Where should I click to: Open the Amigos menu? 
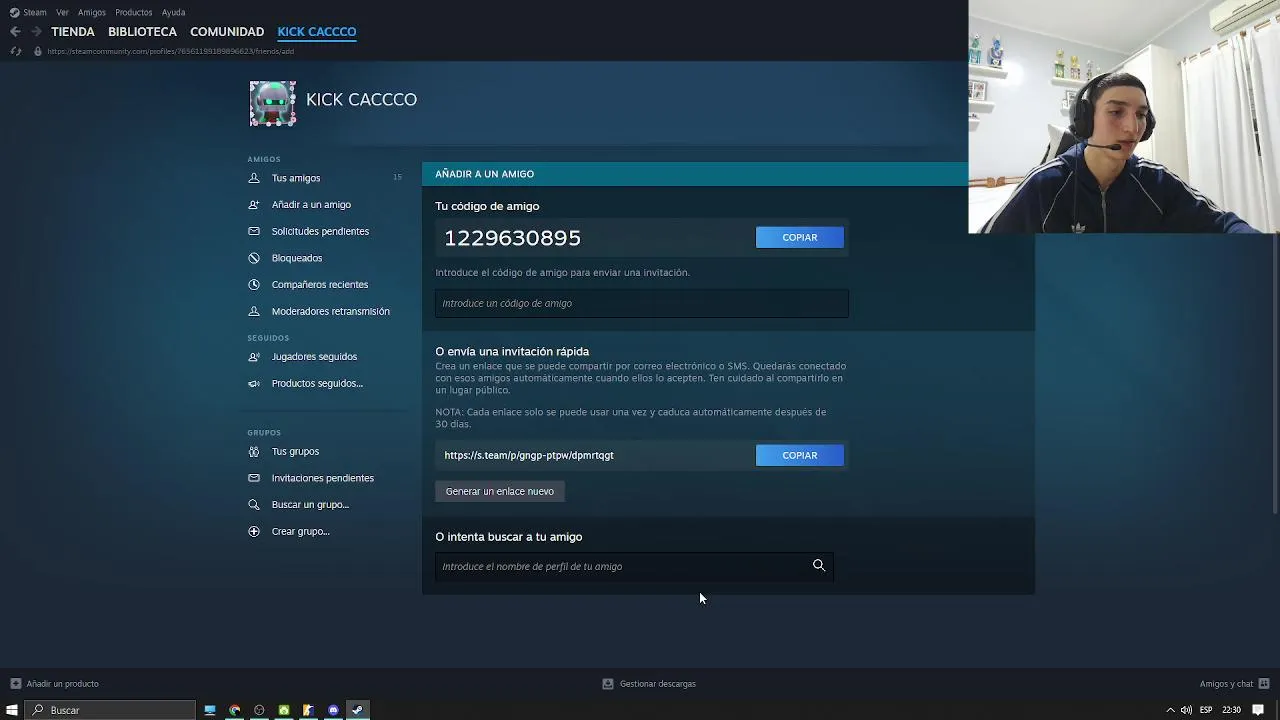tap(92, 12)
